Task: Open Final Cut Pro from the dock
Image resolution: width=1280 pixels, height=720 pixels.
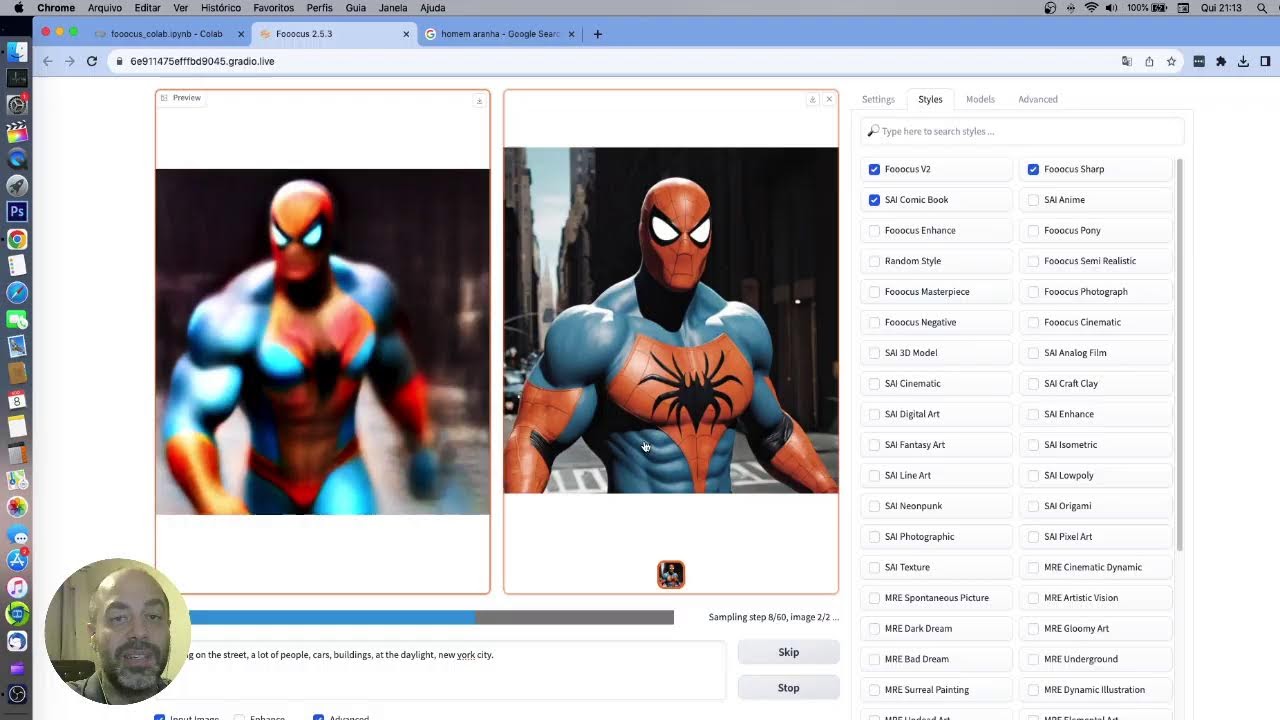Action: click(x=17, y=132)
